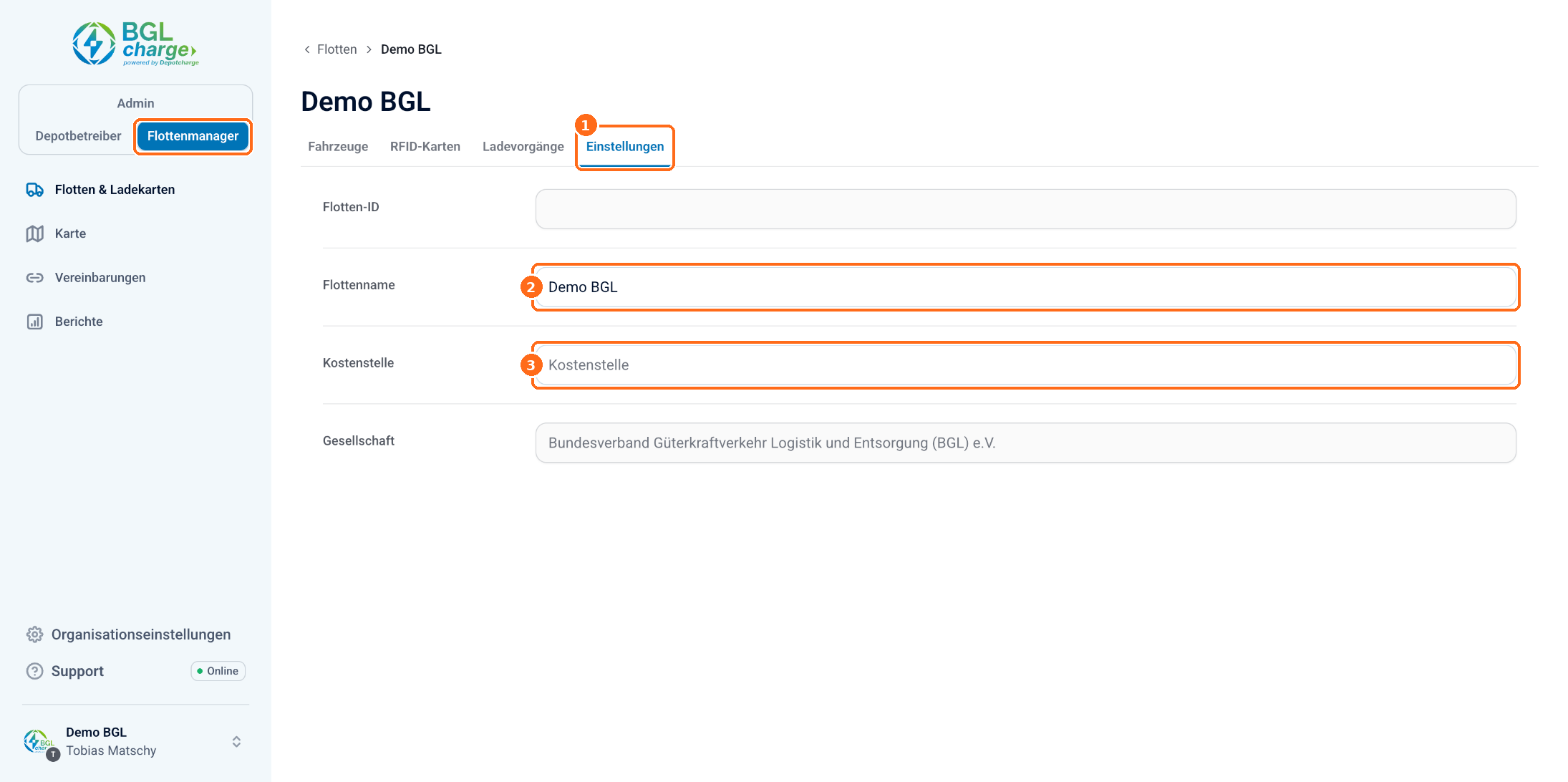
Task: Click the Tobias Matschy user name
Action: pyautogui.click(x=111, y=750)
